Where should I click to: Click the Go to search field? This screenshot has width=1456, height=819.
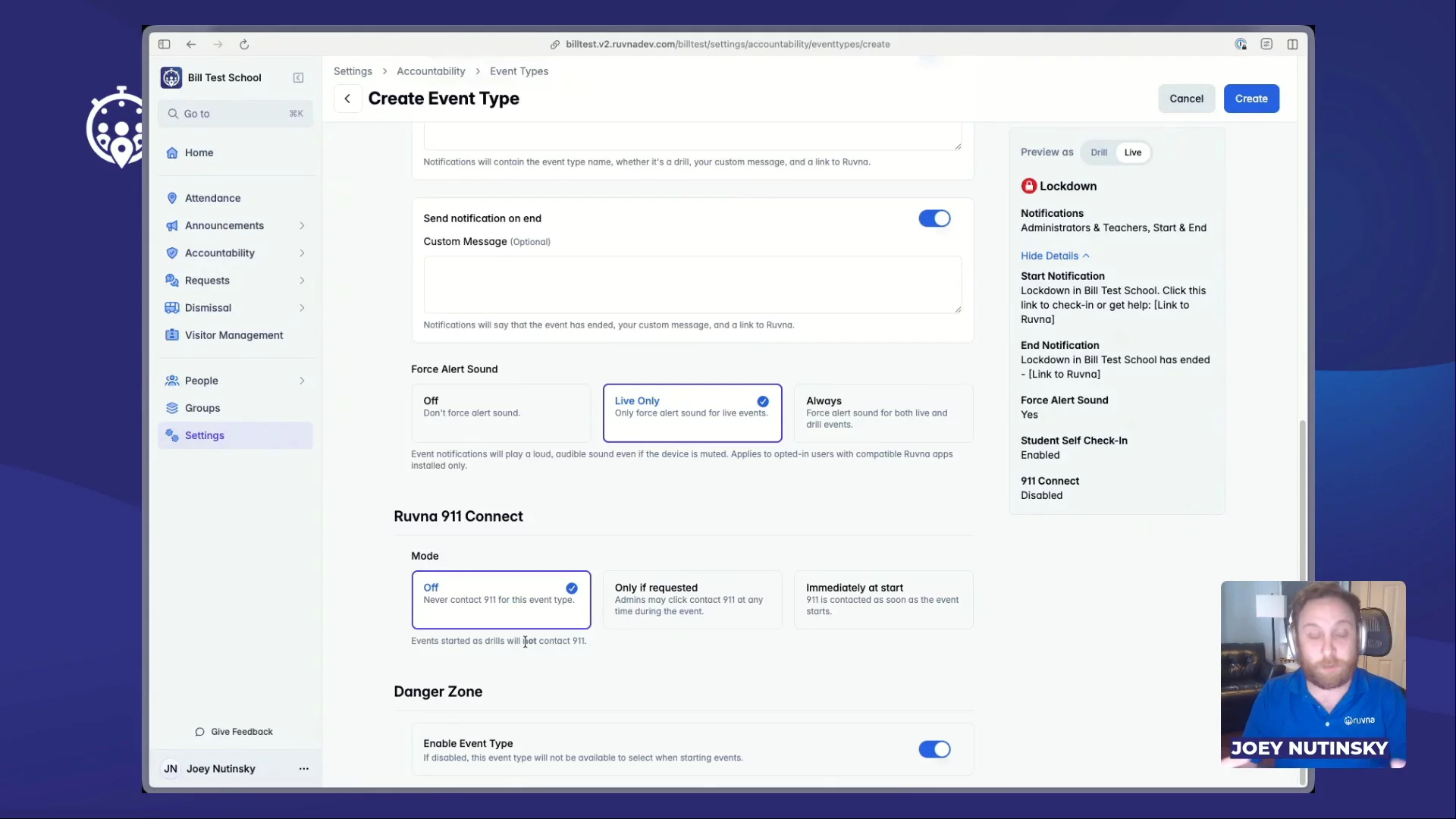pyautogui.click(x=235, y=114)
